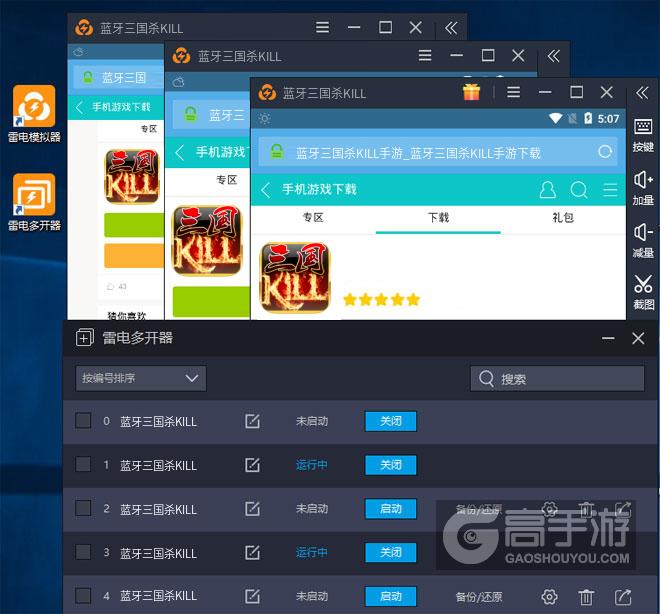The image size is (660, 614).
Task: Open hamburger menu of the rearmost emulator window
Action: pos(322,27)
